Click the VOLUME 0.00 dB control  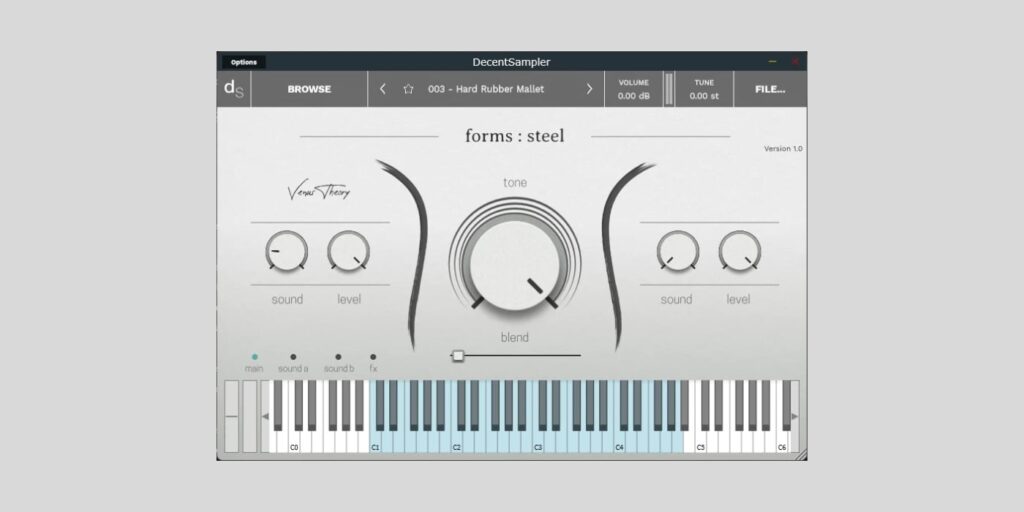coord(633,89)
